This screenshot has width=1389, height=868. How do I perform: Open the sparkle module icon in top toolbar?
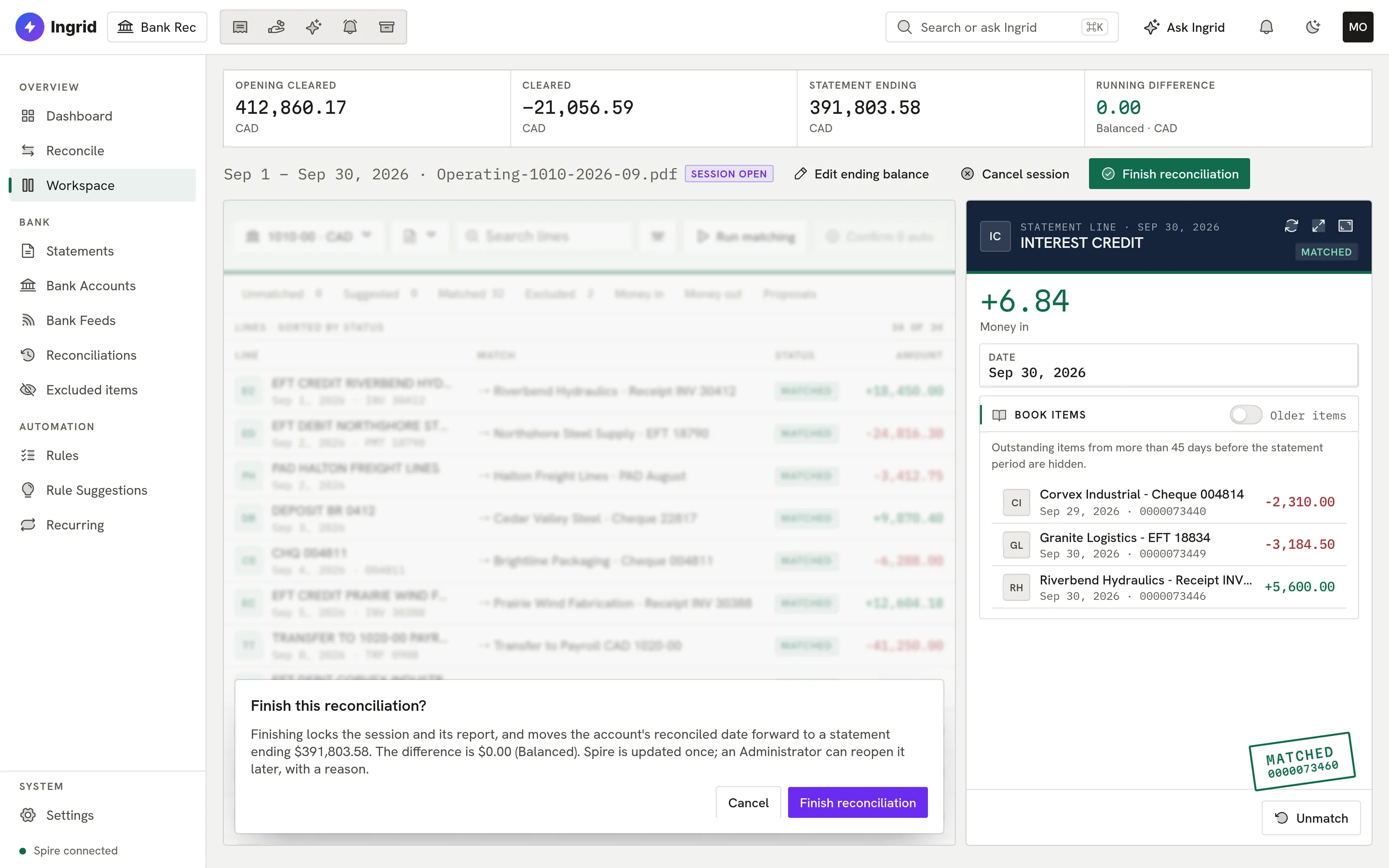point(313,27)
